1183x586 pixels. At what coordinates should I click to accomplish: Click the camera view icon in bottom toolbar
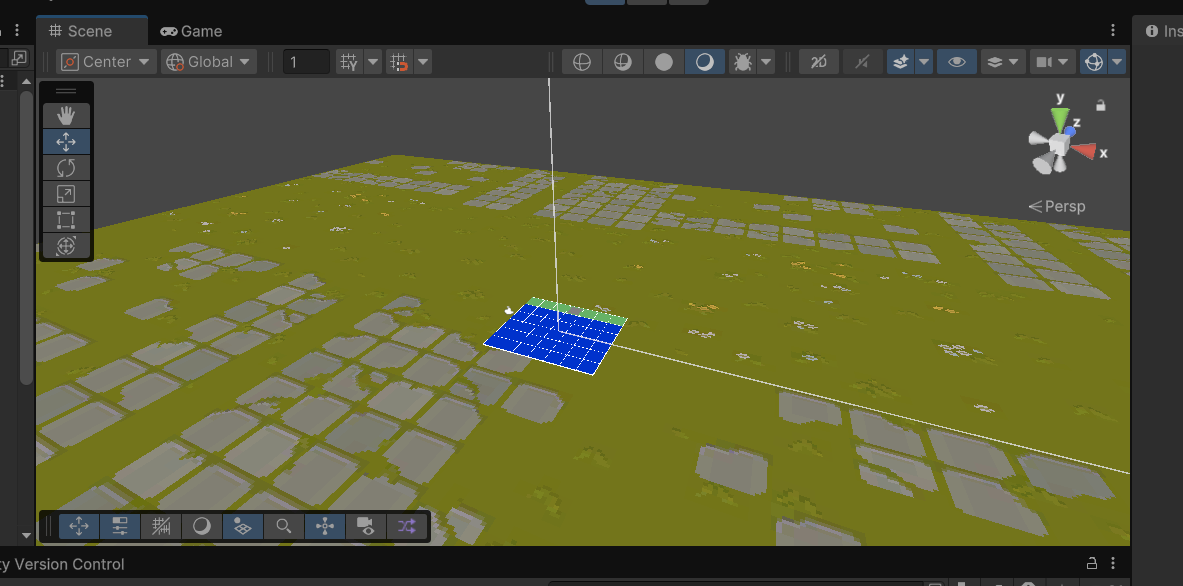coord(364,526)
